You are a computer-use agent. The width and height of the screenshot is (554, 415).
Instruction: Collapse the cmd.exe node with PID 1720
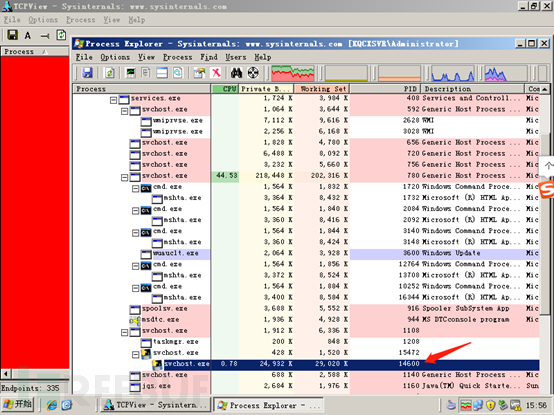click(x=135, y=189)
